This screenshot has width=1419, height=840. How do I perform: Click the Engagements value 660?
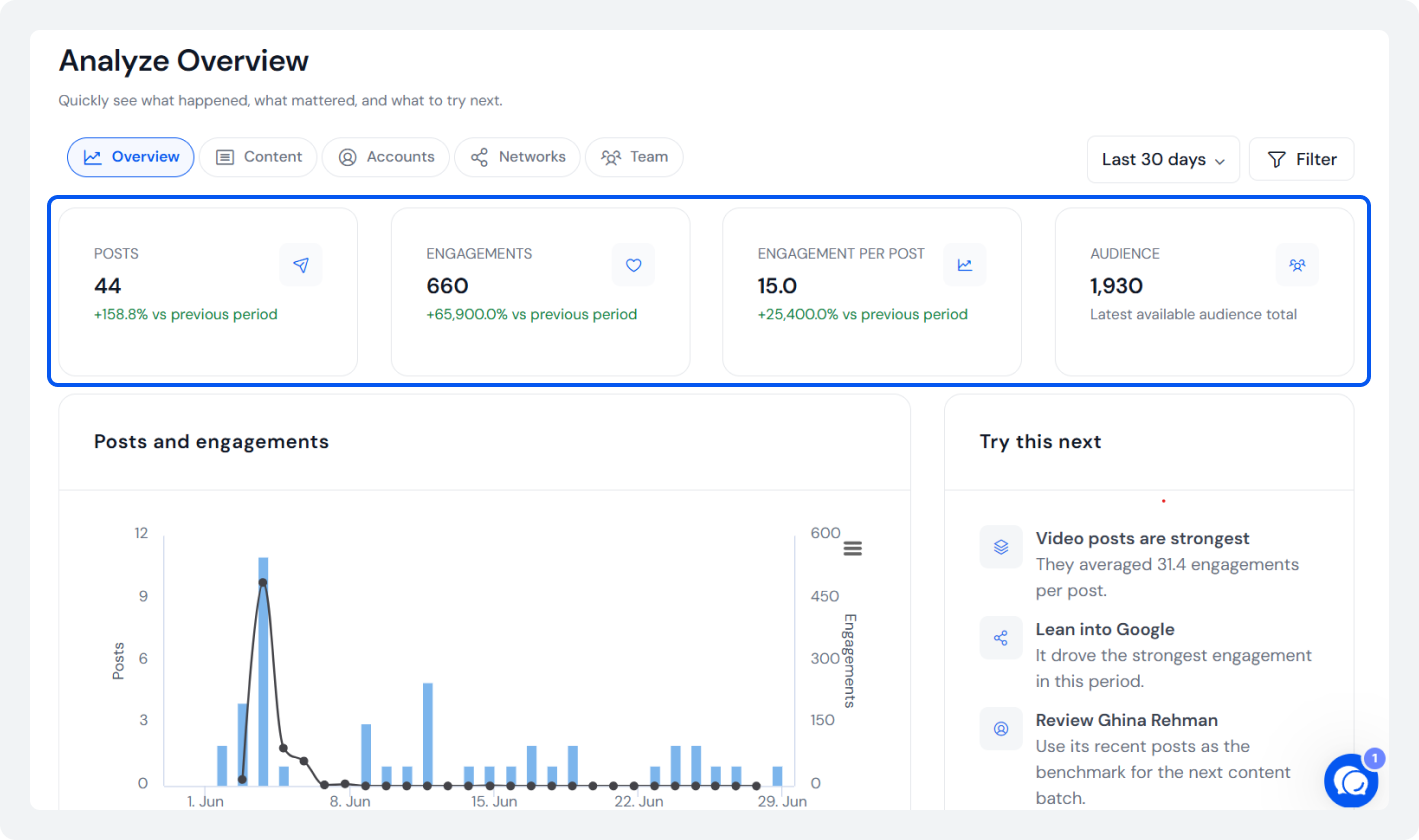(x=447, y=286)
